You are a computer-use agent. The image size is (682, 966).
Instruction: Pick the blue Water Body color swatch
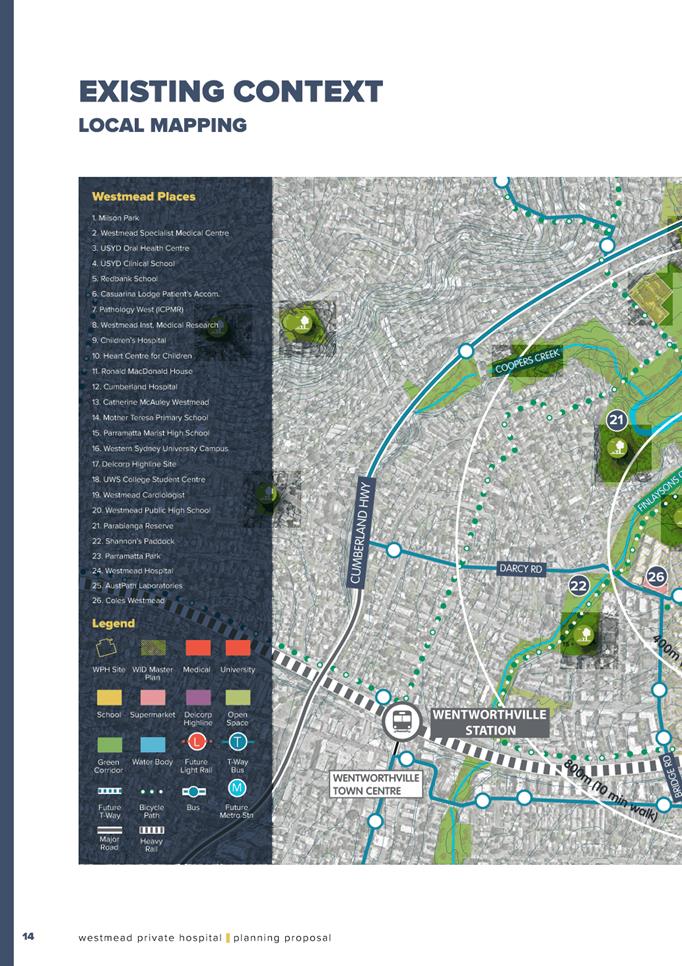(x=152, y=744)
